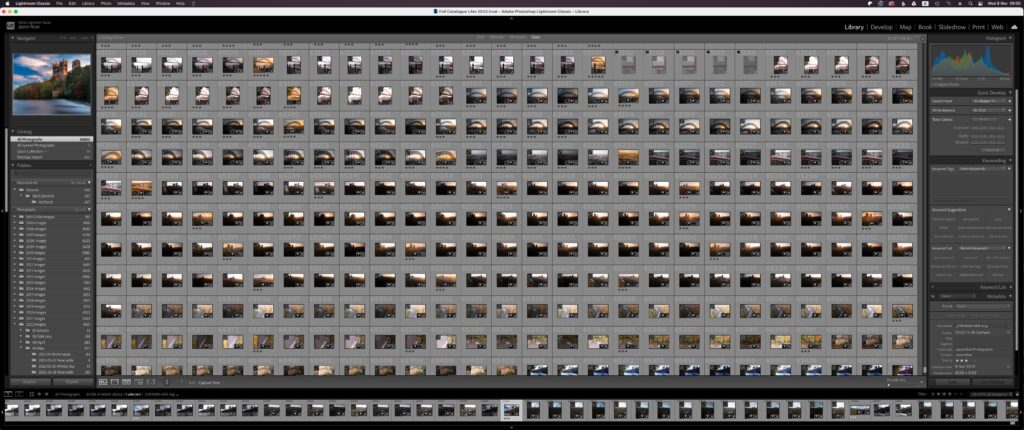Click the cloud sync status icon
This screenshot has height=430, width=1024.
[x=1014, y=27]
